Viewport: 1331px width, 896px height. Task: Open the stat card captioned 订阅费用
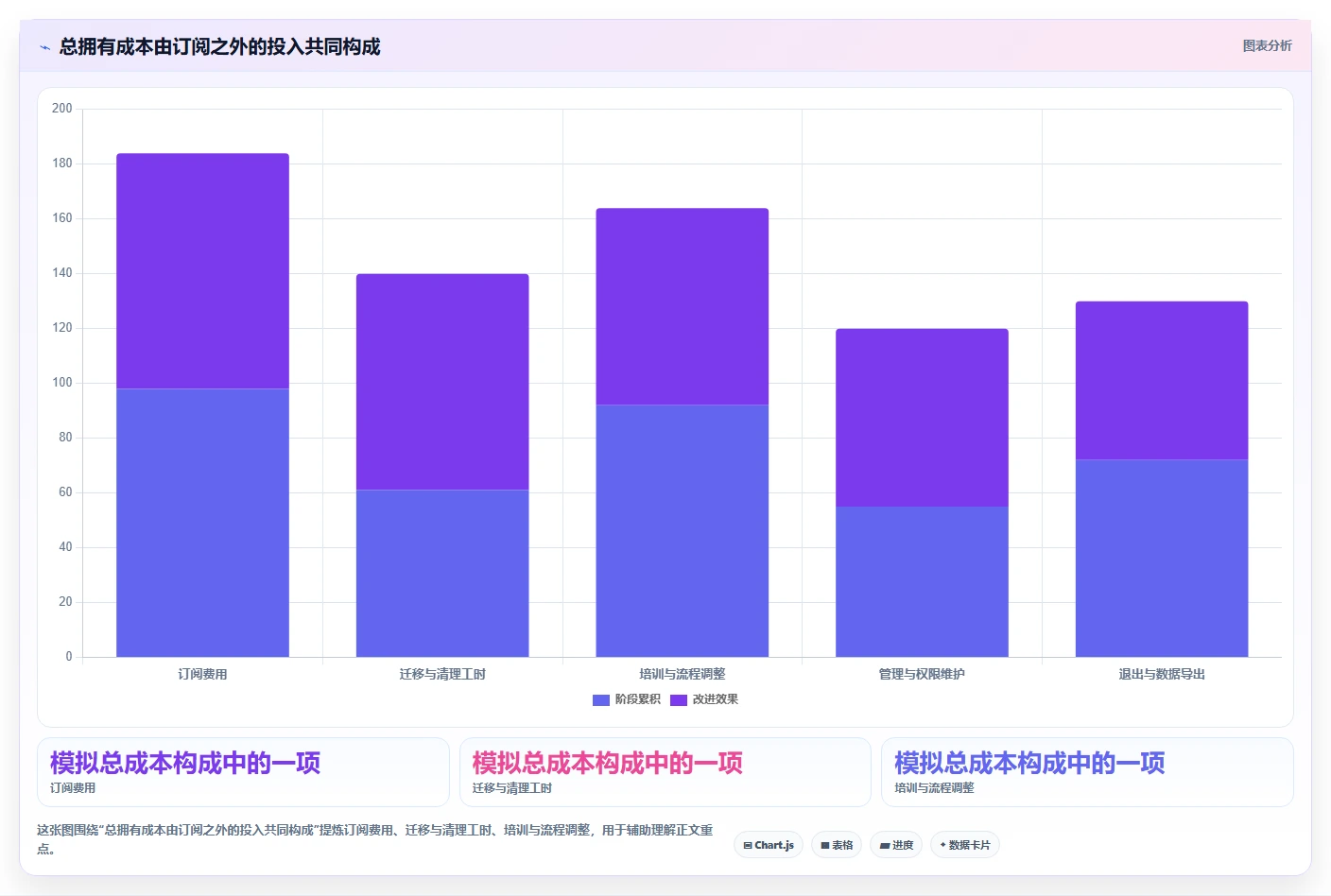pyautogui.click(x=243, y=772)
